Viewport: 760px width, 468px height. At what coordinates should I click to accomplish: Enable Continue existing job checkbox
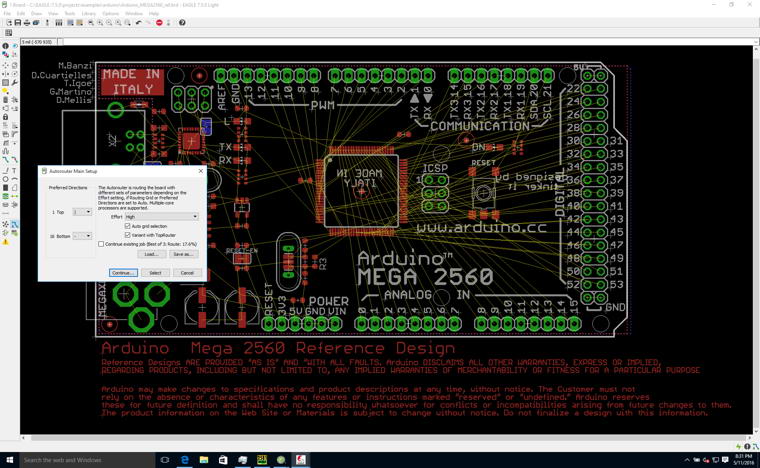[101, 244]
